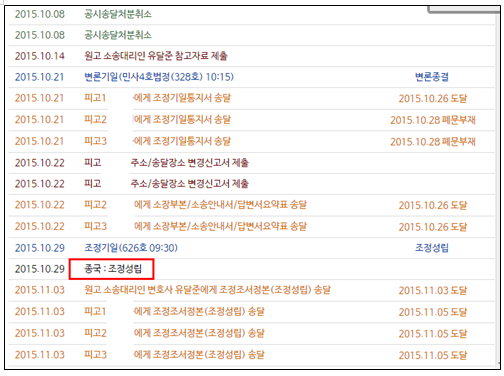Select the '종국 : 조정성립' entry
The image size is (504, 376).
tap(113, 269)
